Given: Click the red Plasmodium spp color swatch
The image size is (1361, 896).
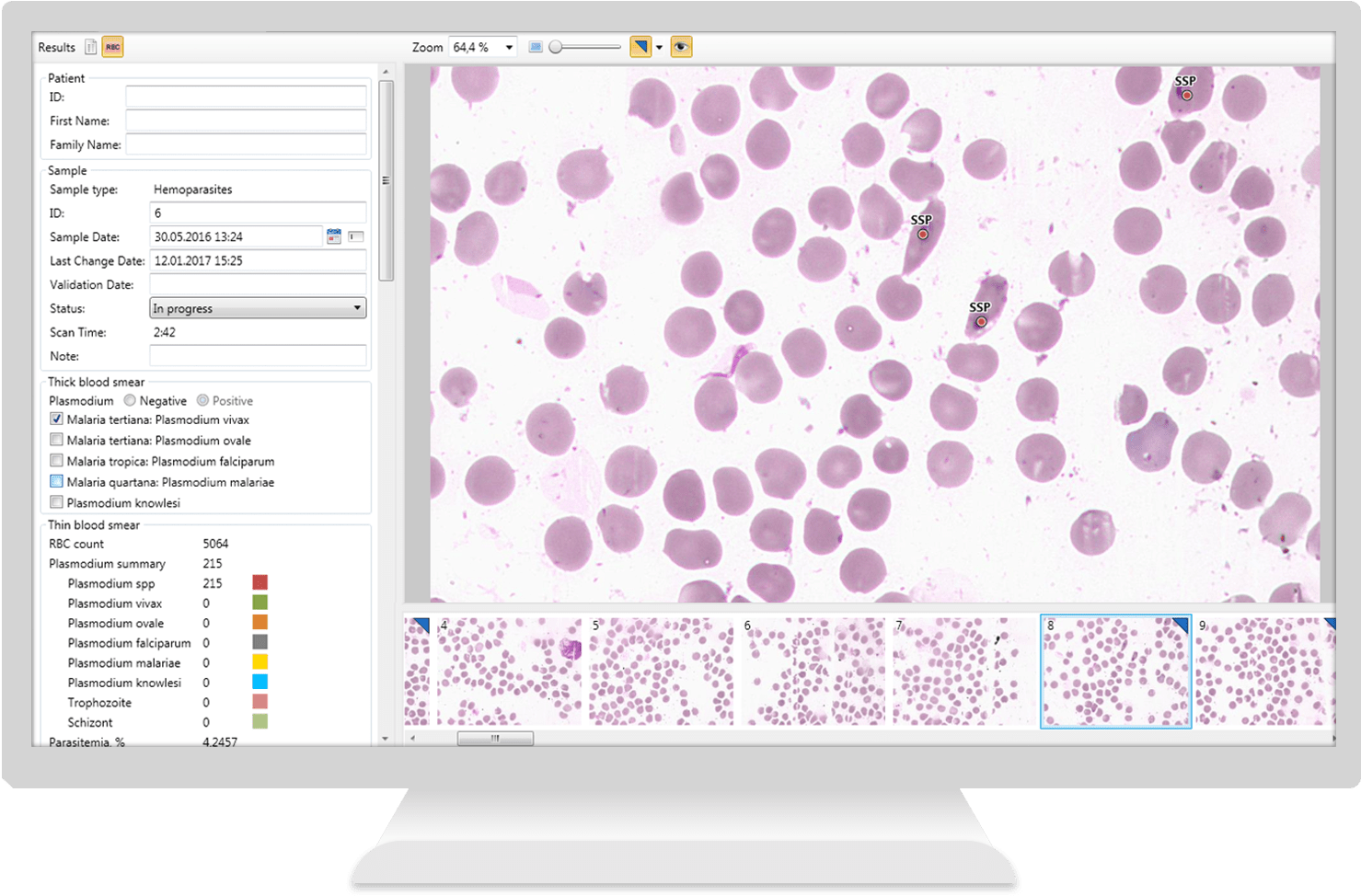Looking at the screenshot, I should click(x=260, y=582).
